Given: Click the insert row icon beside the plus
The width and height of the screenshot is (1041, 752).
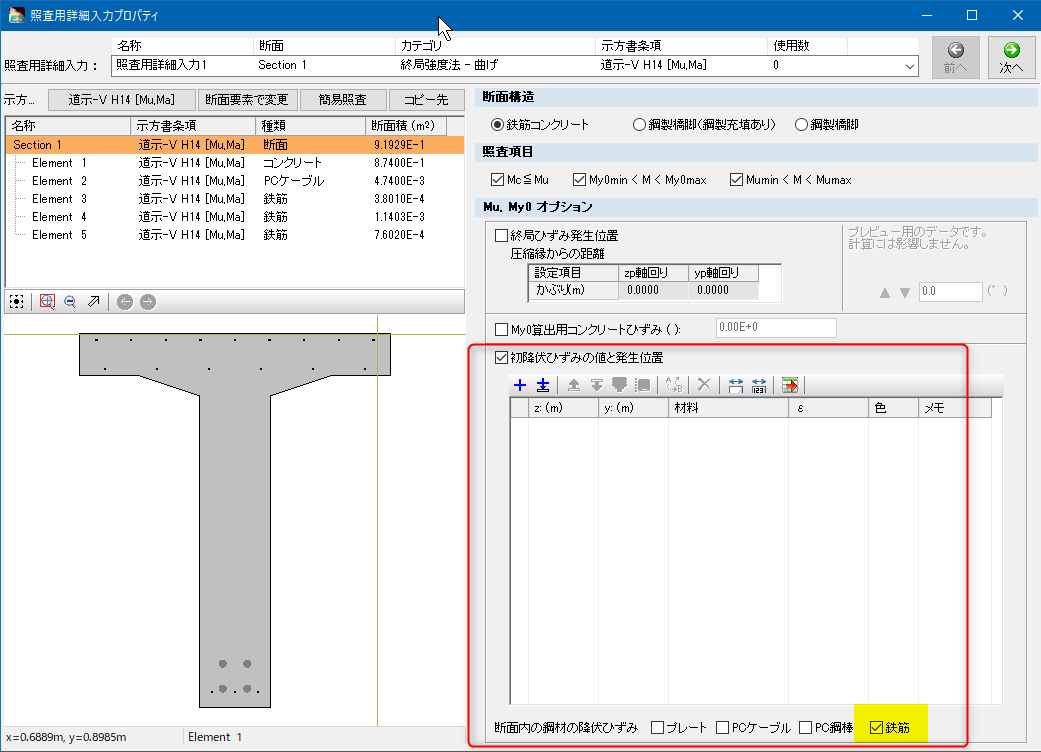Looking at the screenshot, I should coord(542,385).
